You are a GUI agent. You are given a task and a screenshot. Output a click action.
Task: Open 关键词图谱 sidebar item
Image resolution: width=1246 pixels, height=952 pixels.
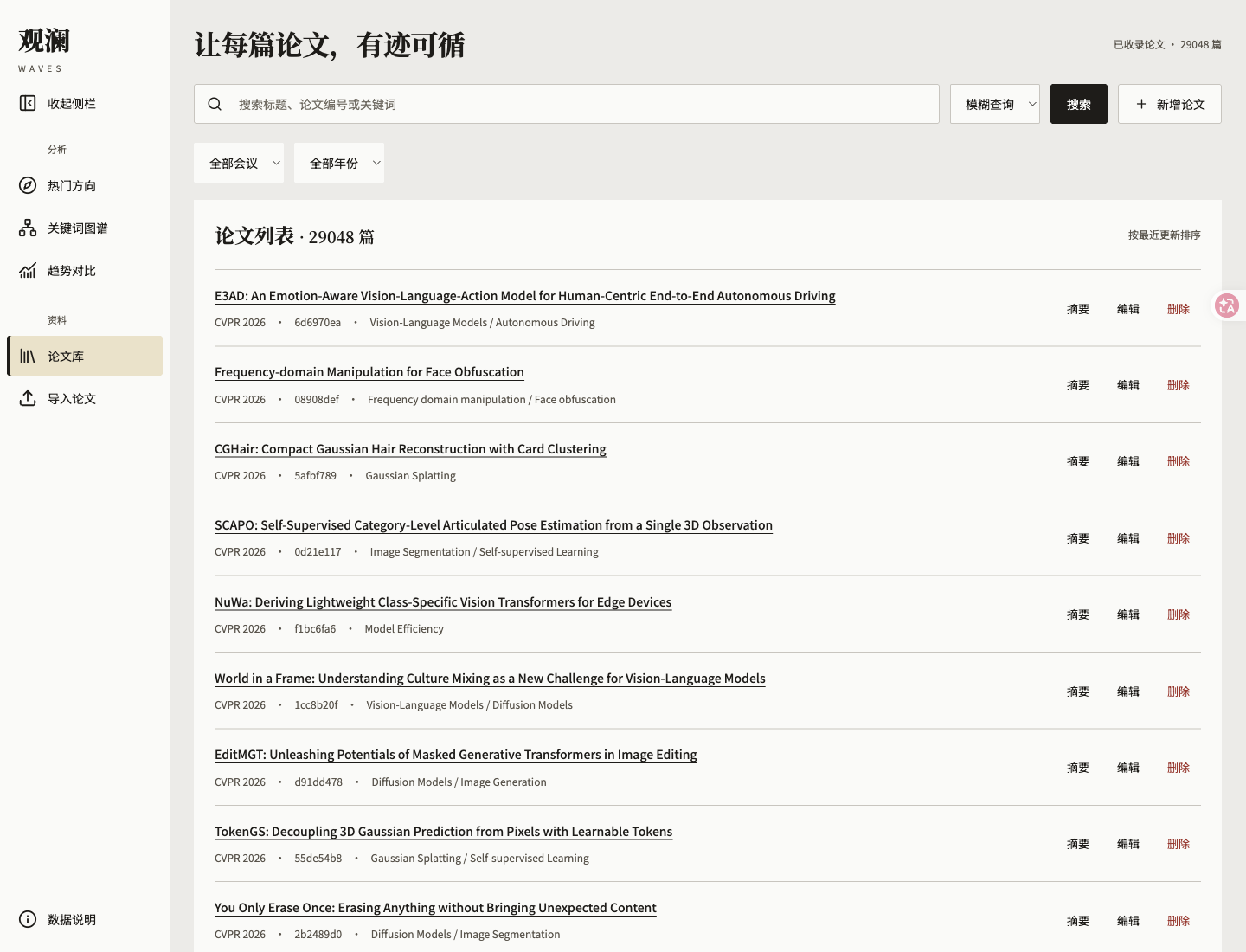pyautogui.click(x=85, y=228)
